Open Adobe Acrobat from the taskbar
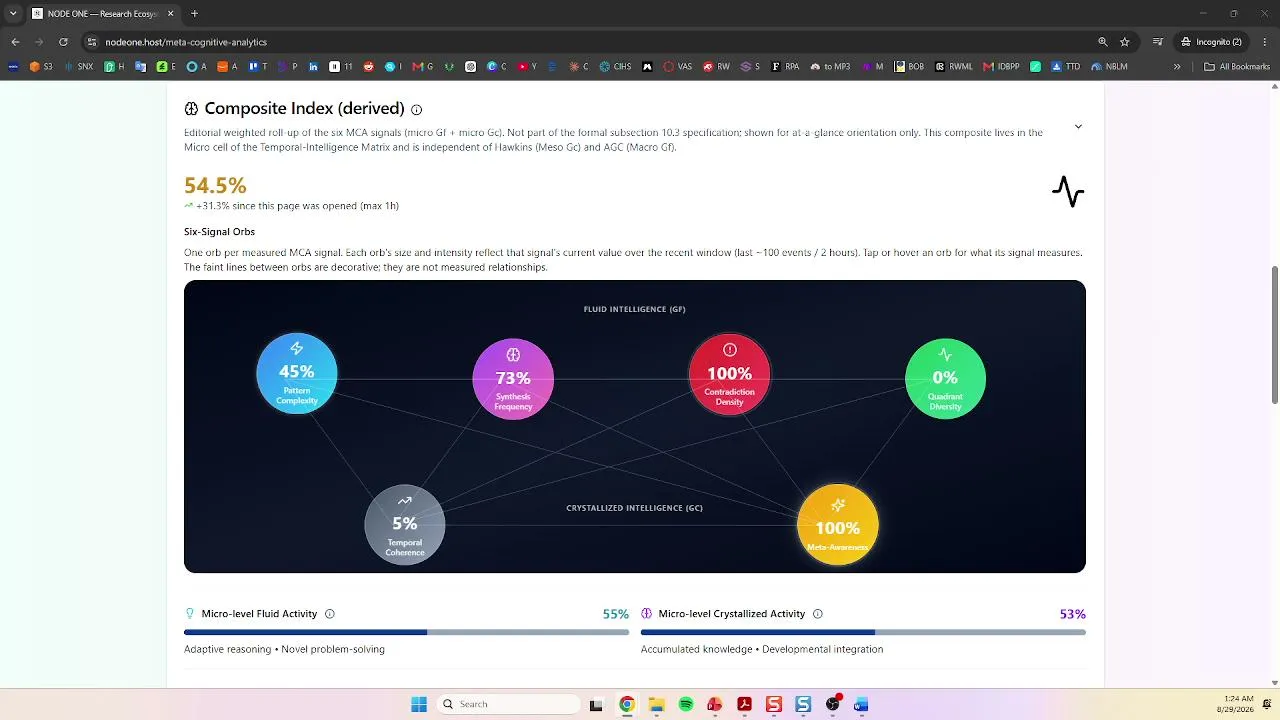This screenshot has width=1280, height=720. click(744, 704)
